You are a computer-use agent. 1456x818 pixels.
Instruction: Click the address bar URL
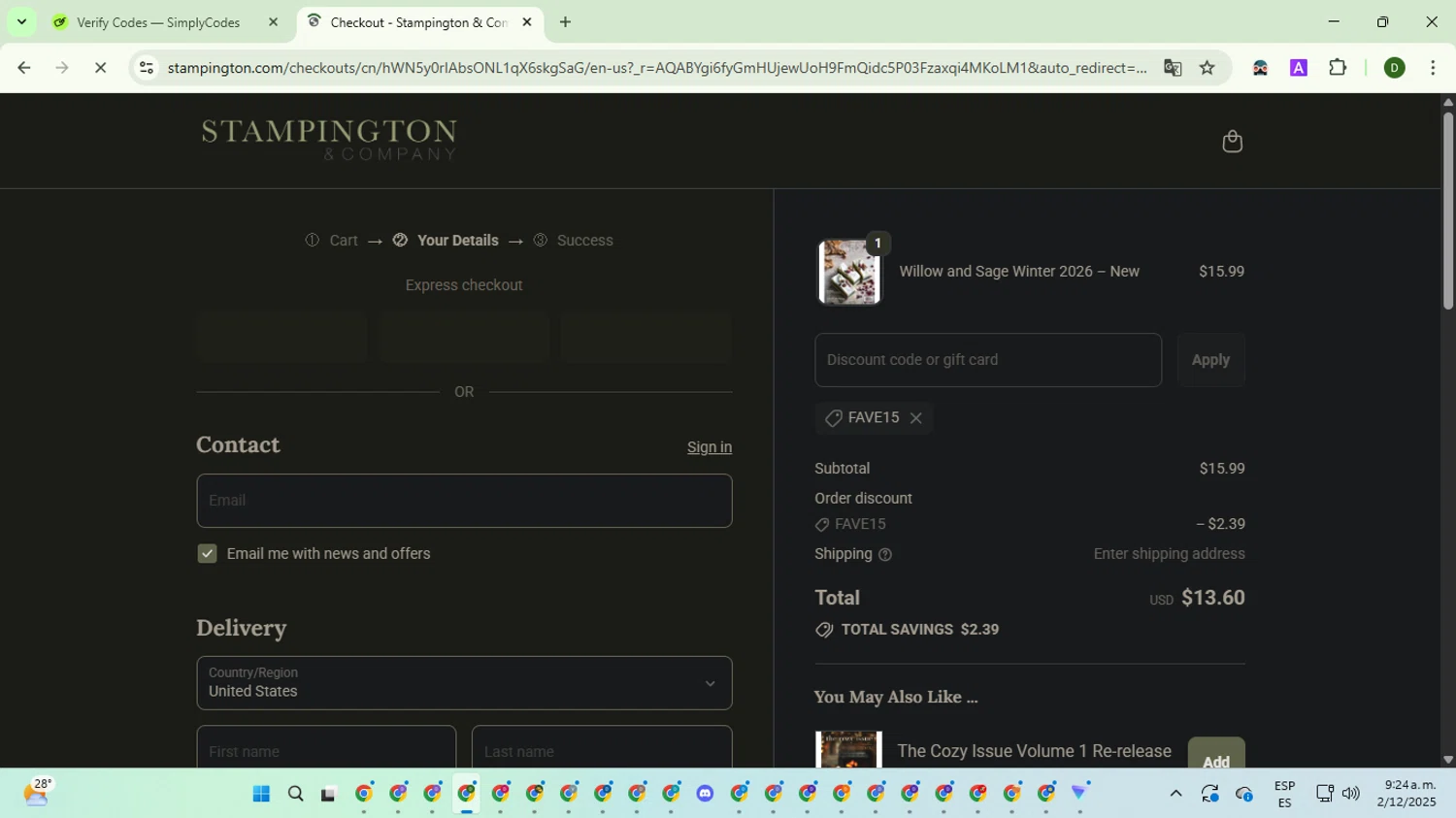(656, 68)
